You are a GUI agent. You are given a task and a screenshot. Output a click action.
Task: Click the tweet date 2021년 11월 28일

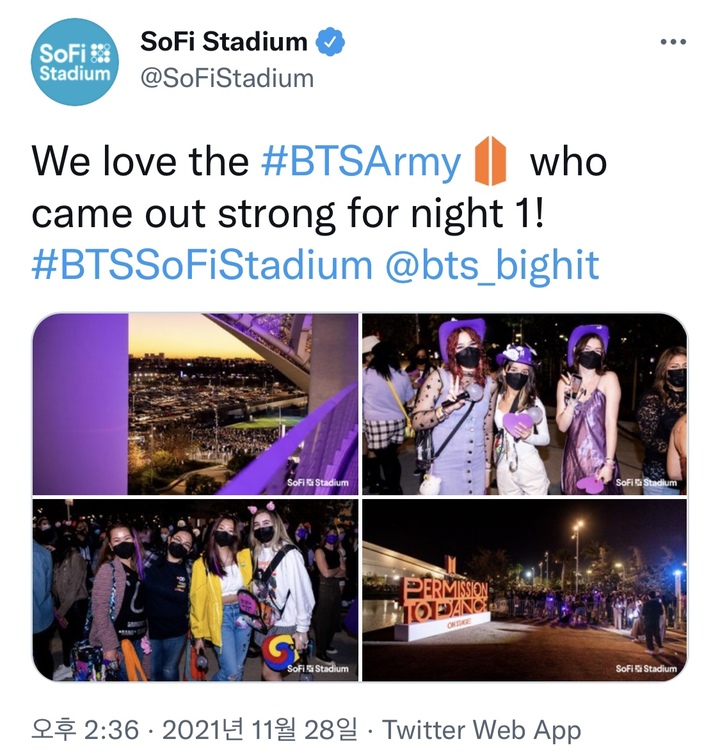tap(260, 729)
